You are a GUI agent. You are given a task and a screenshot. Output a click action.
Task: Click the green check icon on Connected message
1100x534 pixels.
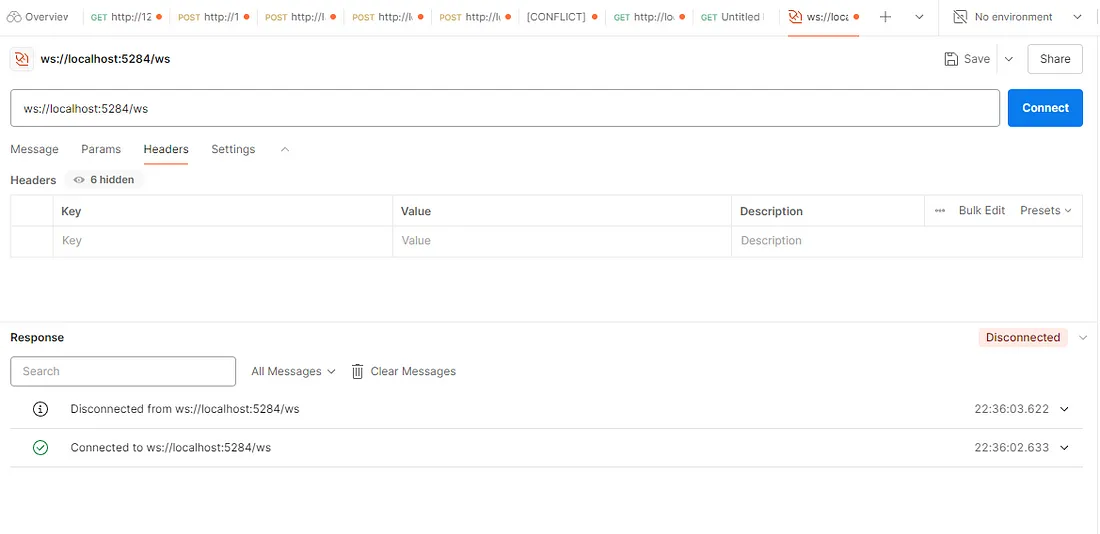click(x=40, y=447)
